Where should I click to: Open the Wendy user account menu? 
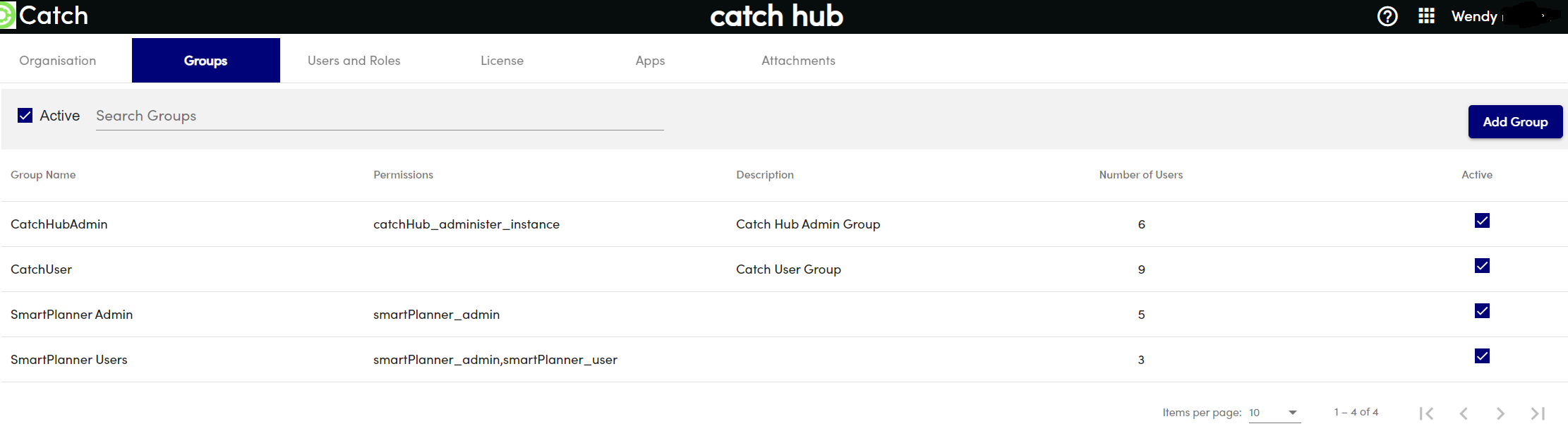[x=1474, y=16]
